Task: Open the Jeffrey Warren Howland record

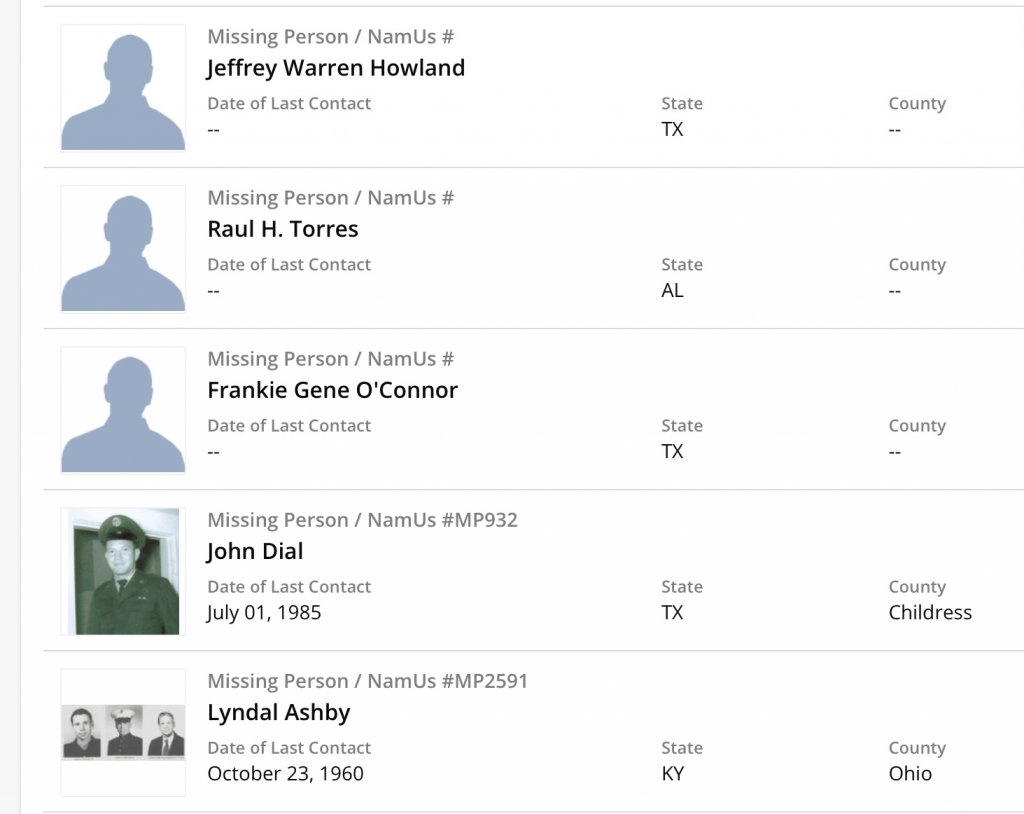Action: click(x=336, y=68)
